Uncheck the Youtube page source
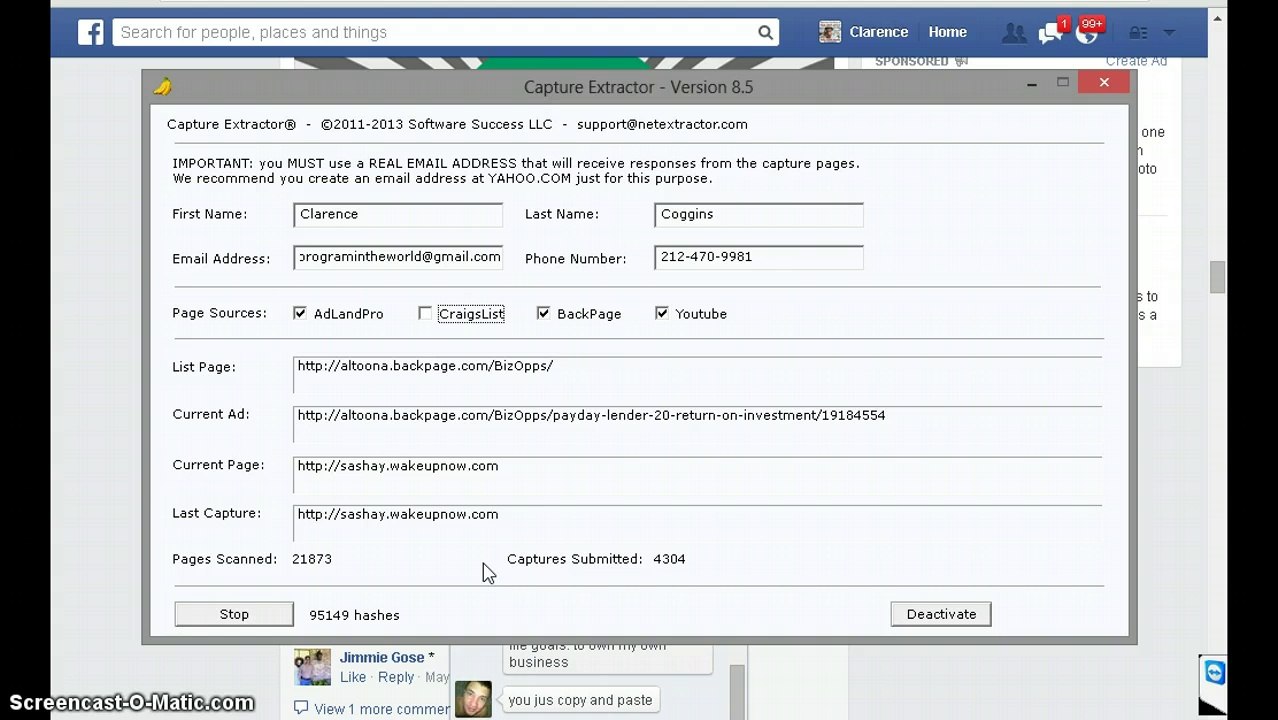 (661, 313)
